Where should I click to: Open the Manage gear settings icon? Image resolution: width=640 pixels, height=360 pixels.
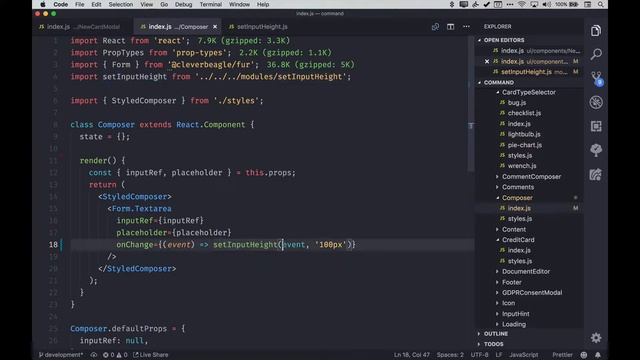596,338
